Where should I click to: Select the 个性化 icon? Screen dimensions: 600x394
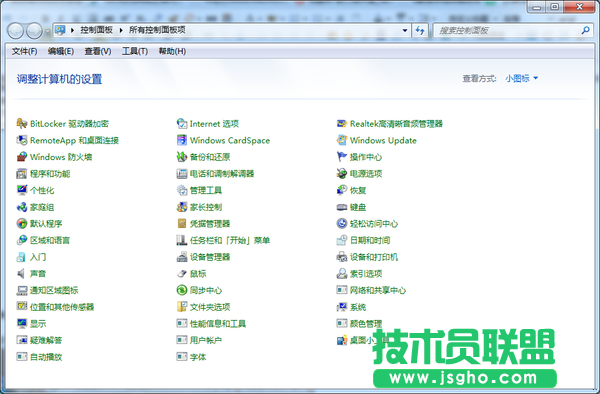click(x=22, y=190)
